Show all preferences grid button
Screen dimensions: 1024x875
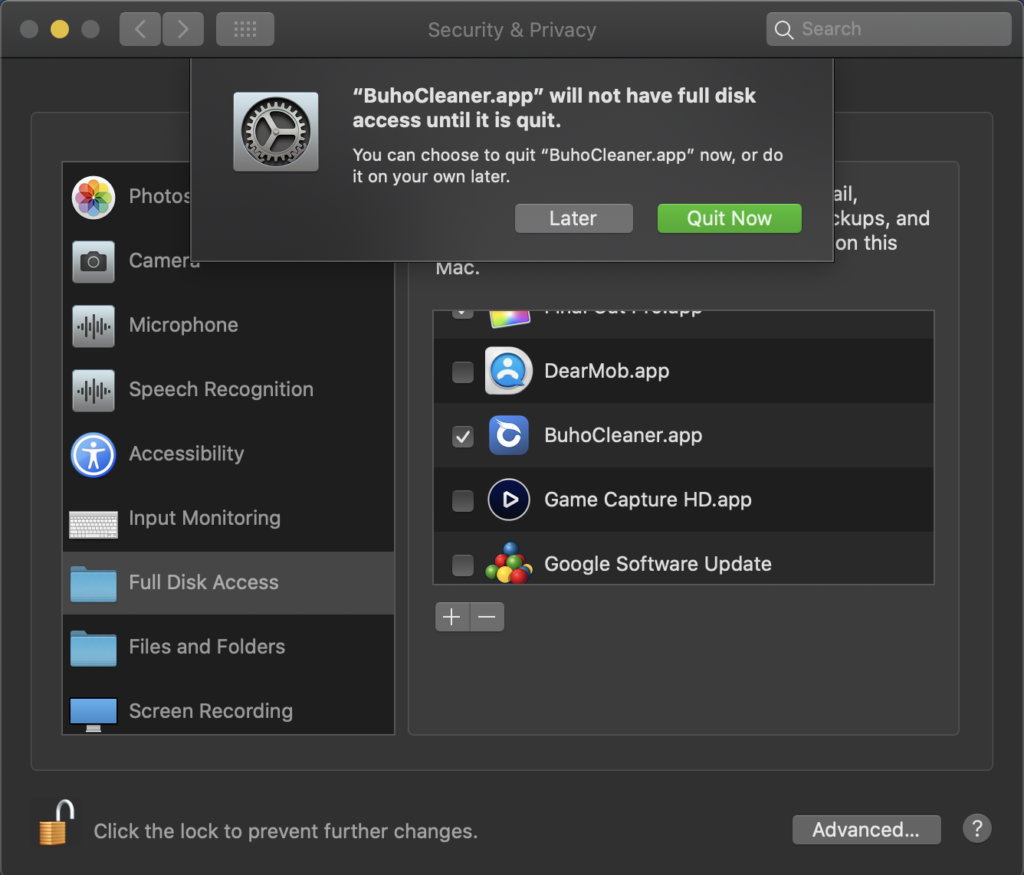click(245, 29)
